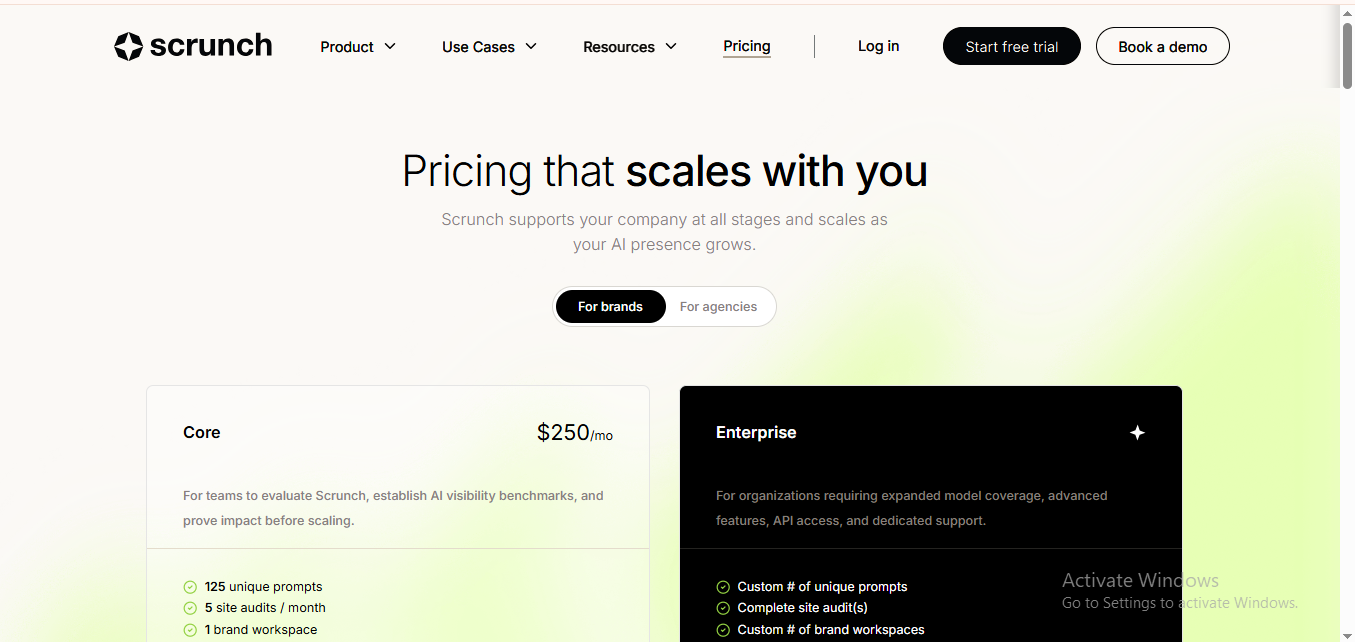Screen dimensions: 1355x642
Task: Click checkmark beside Complete site audit(s)
Action: click(x=723, y=607)
